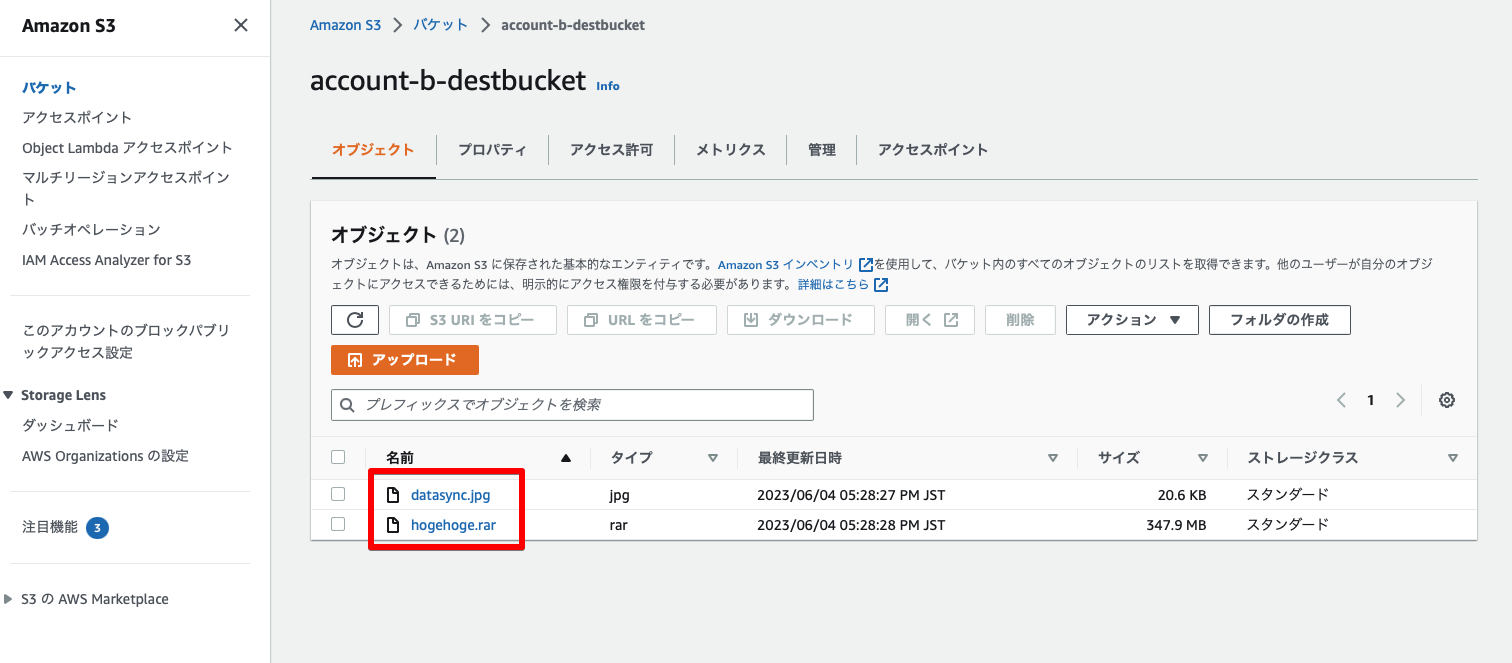Screen dimensions: 1512x663
Task: Switch to the 管理 tab
Action: pyautogui.click(x=821, y=150)
